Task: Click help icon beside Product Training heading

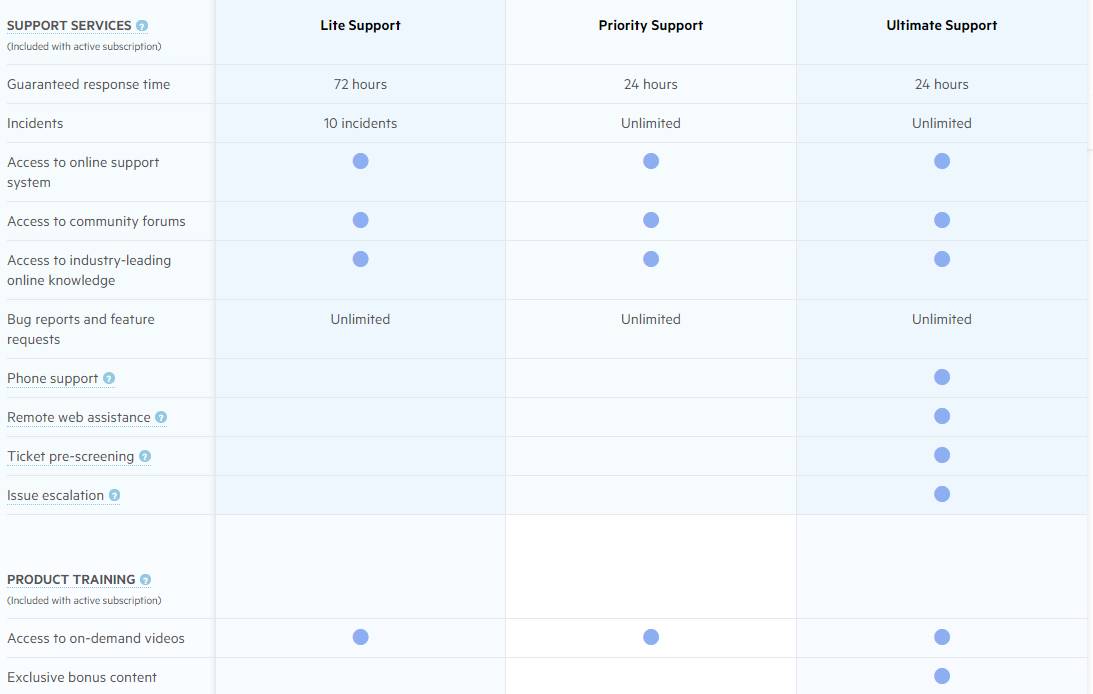Action: click(146, 580)
